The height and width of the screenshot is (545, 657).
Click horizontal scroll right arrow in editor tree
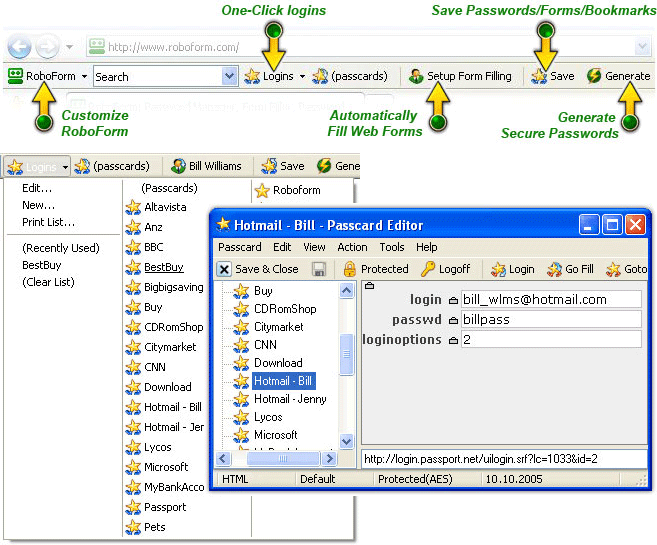[x=329, y=459]
